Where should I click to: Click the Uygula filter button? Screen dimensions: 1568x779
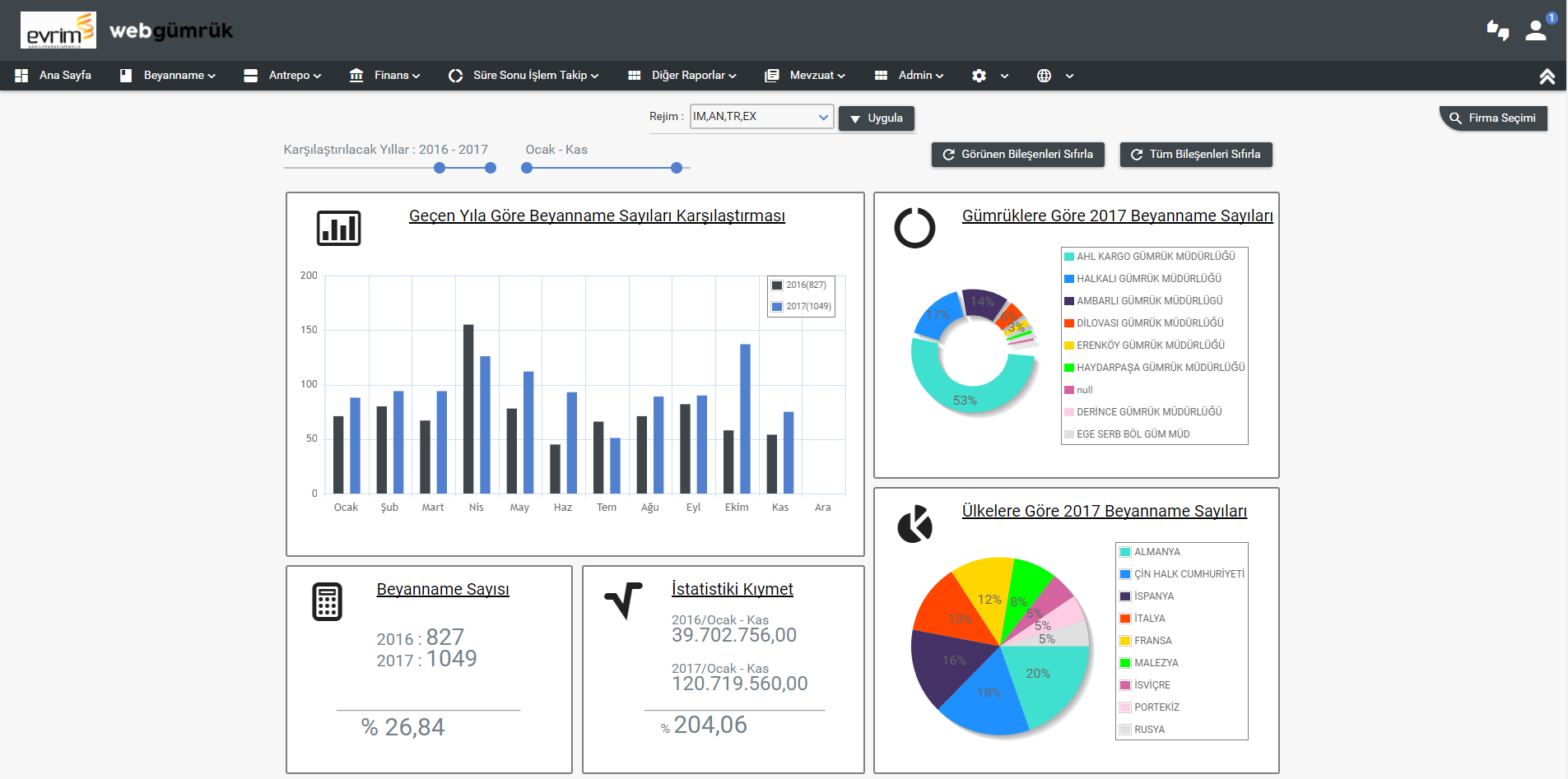pyautogui.click(x=877, y=118)
